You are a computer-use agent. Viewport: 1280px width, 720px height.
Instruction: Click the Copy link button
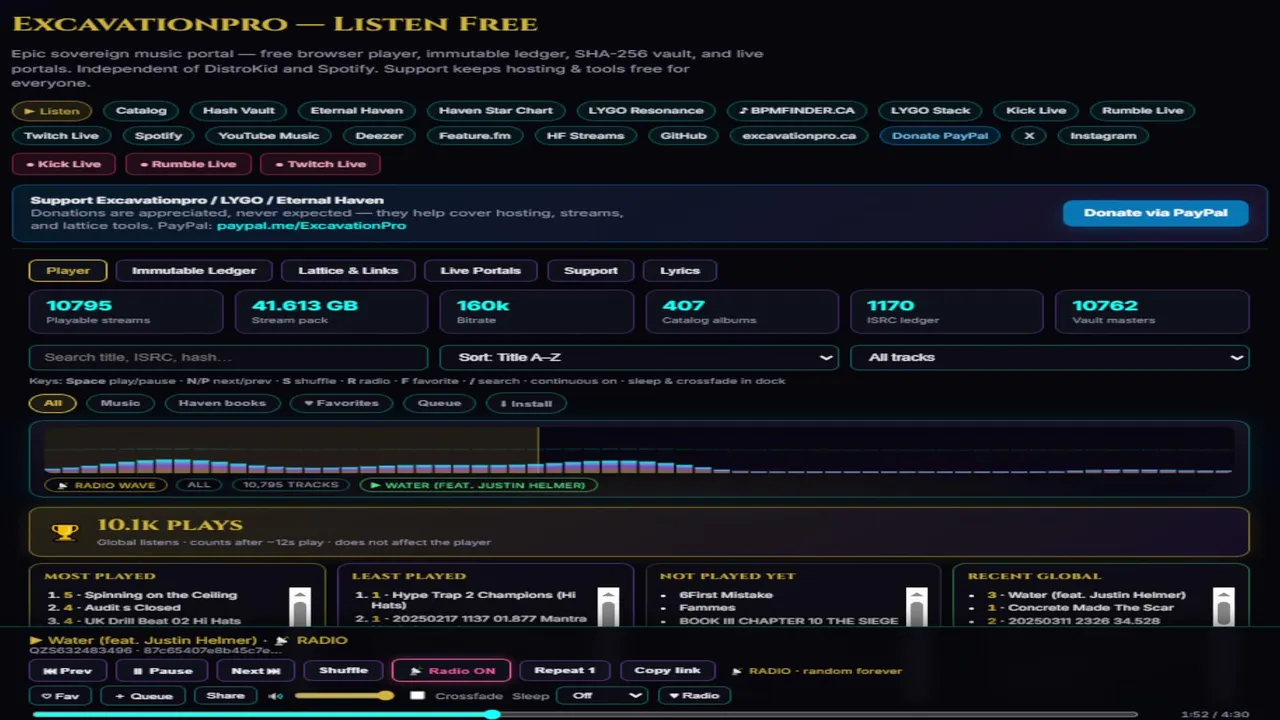[x=667, y=671]
